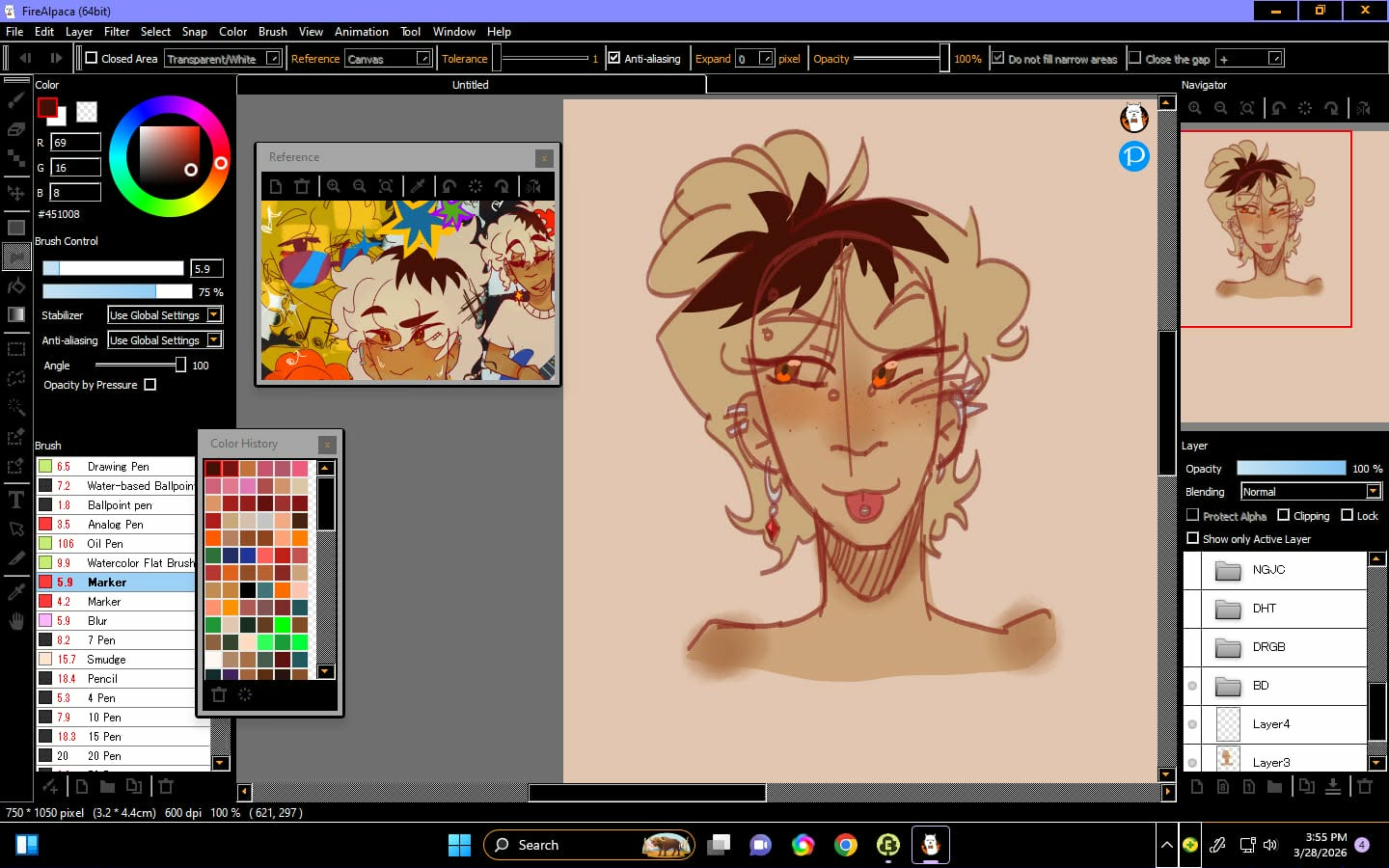Choose the Gradient tool
The width and height of the screenshot is (1389, 868).
(x=16, y=314)
